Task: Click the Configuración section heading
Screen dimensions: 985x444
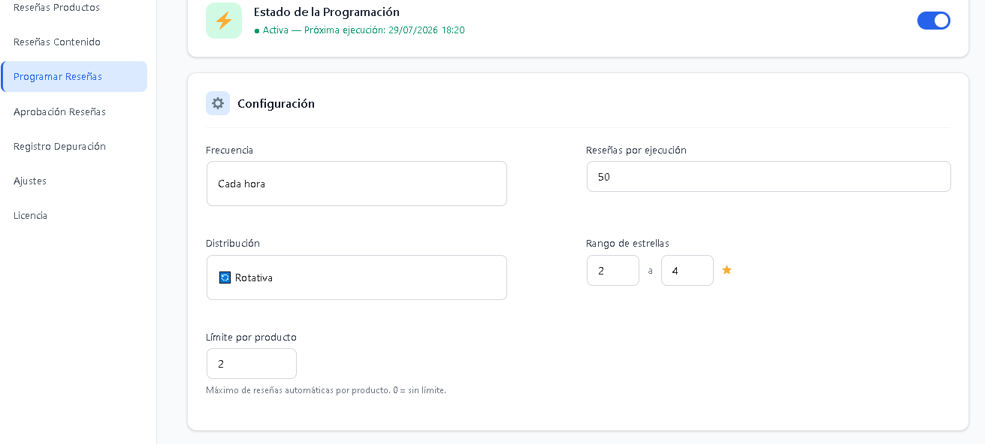Action: click(x=276, y=104)
